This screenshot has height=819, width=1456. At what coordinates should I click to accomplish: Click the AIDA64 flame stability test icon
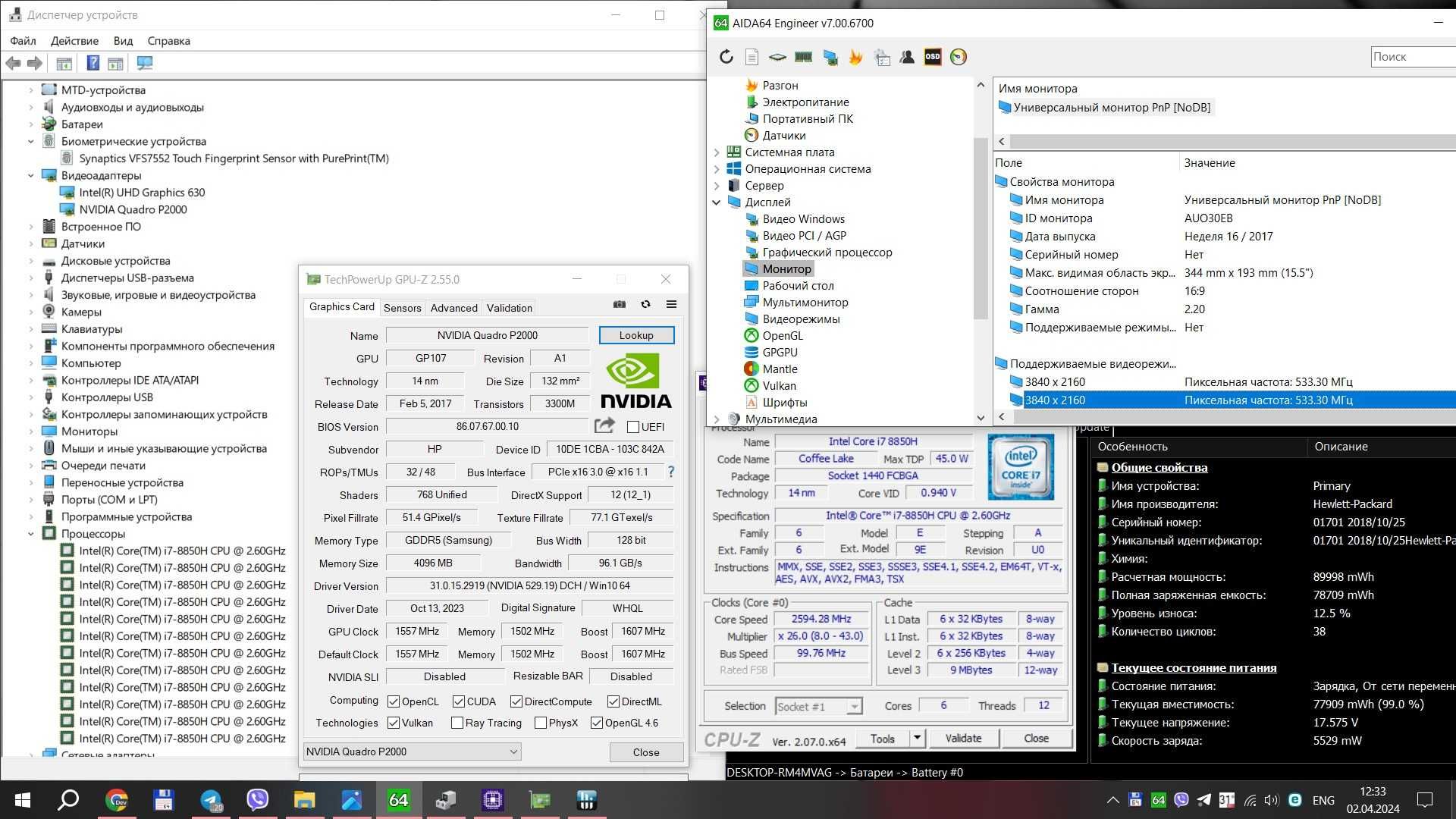tap(855, 57)
